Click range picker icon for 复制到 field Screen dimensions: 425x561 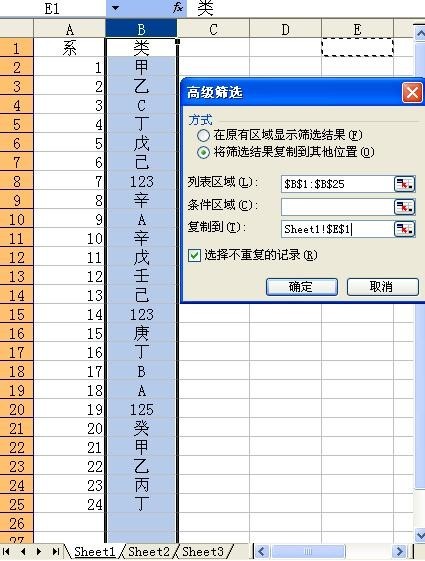[404, 229]
